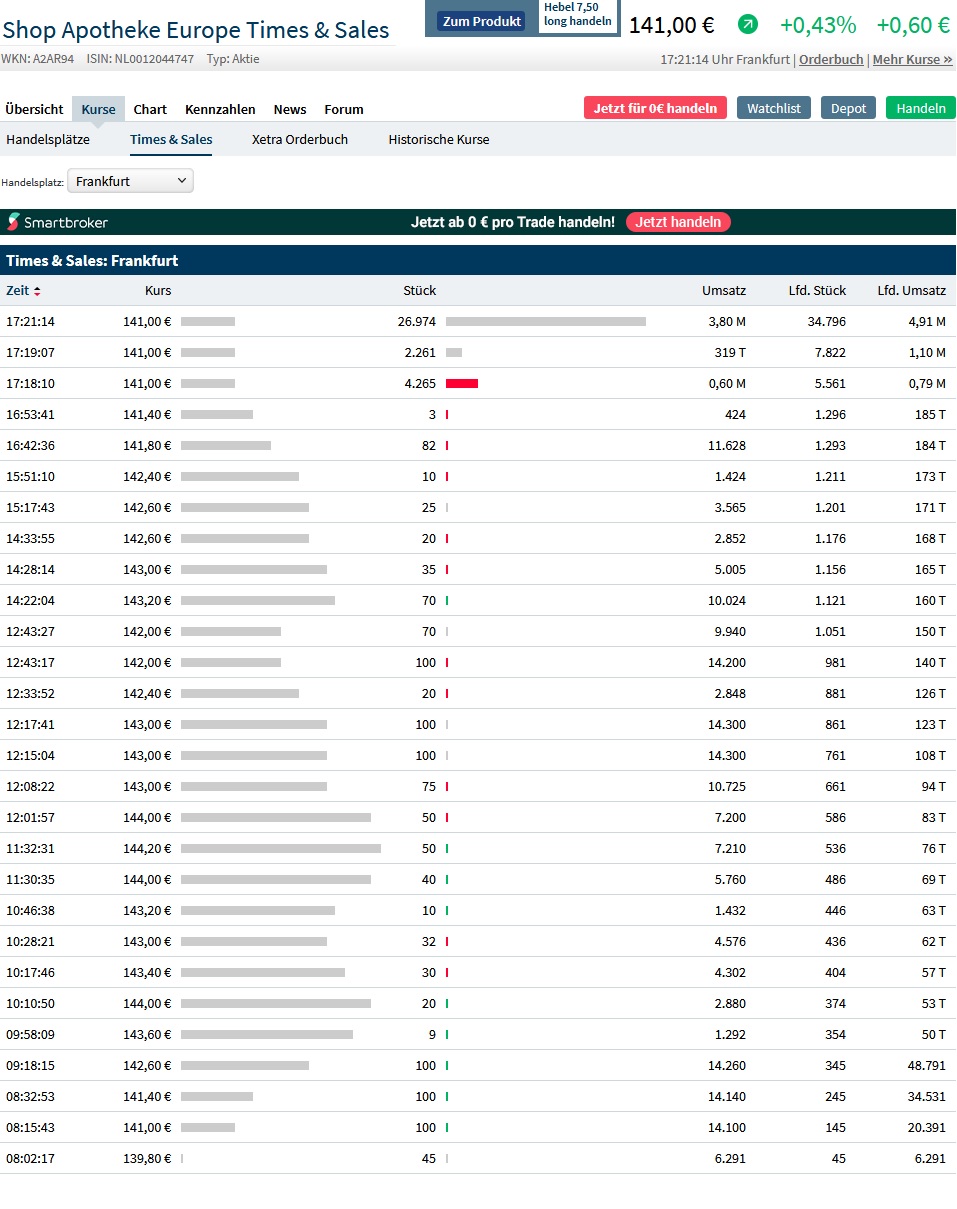Click the 143,20 € price at 14:22:04
Viewport: 957px width, 1209px height.
pos(147,601)
